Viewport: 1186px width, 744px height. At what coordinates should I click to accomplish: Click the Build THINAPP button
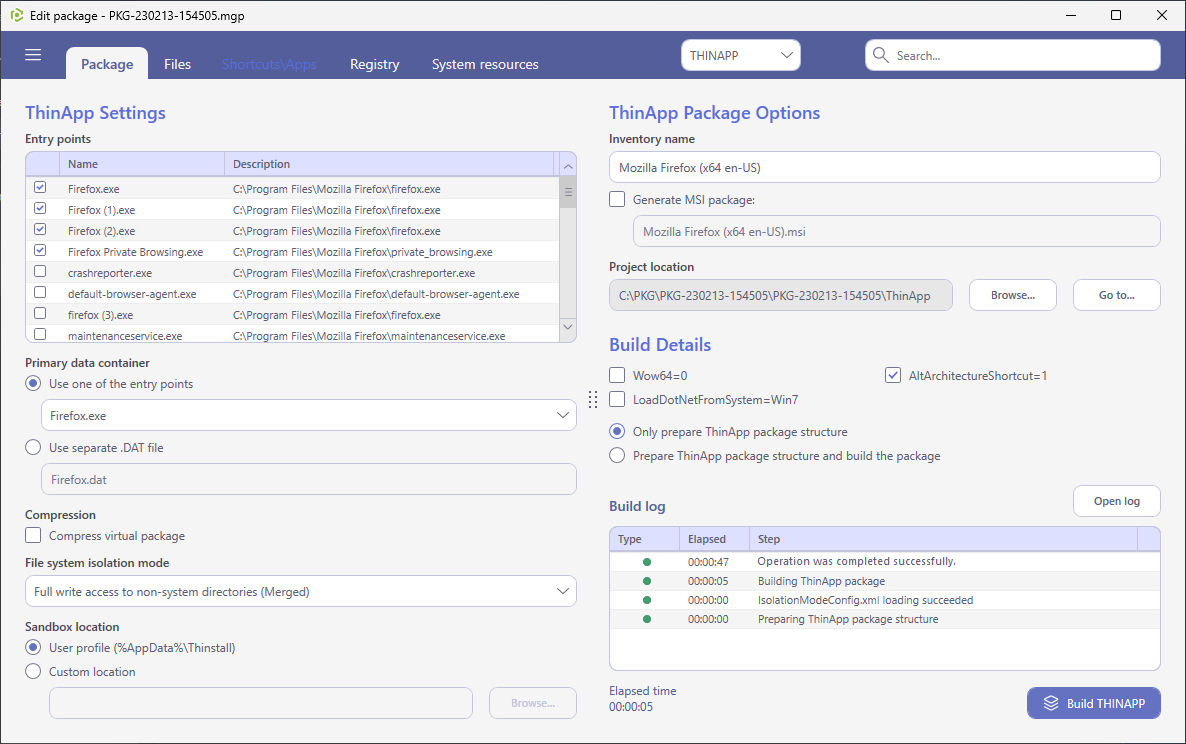click(x=1094, y=703)
